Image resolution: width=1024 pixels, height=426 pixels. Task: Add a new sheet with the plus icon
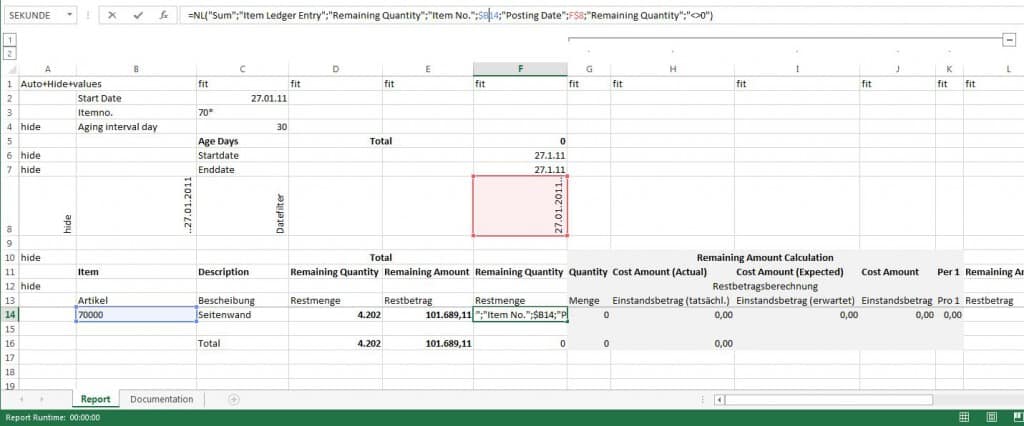tap(234, 399)
